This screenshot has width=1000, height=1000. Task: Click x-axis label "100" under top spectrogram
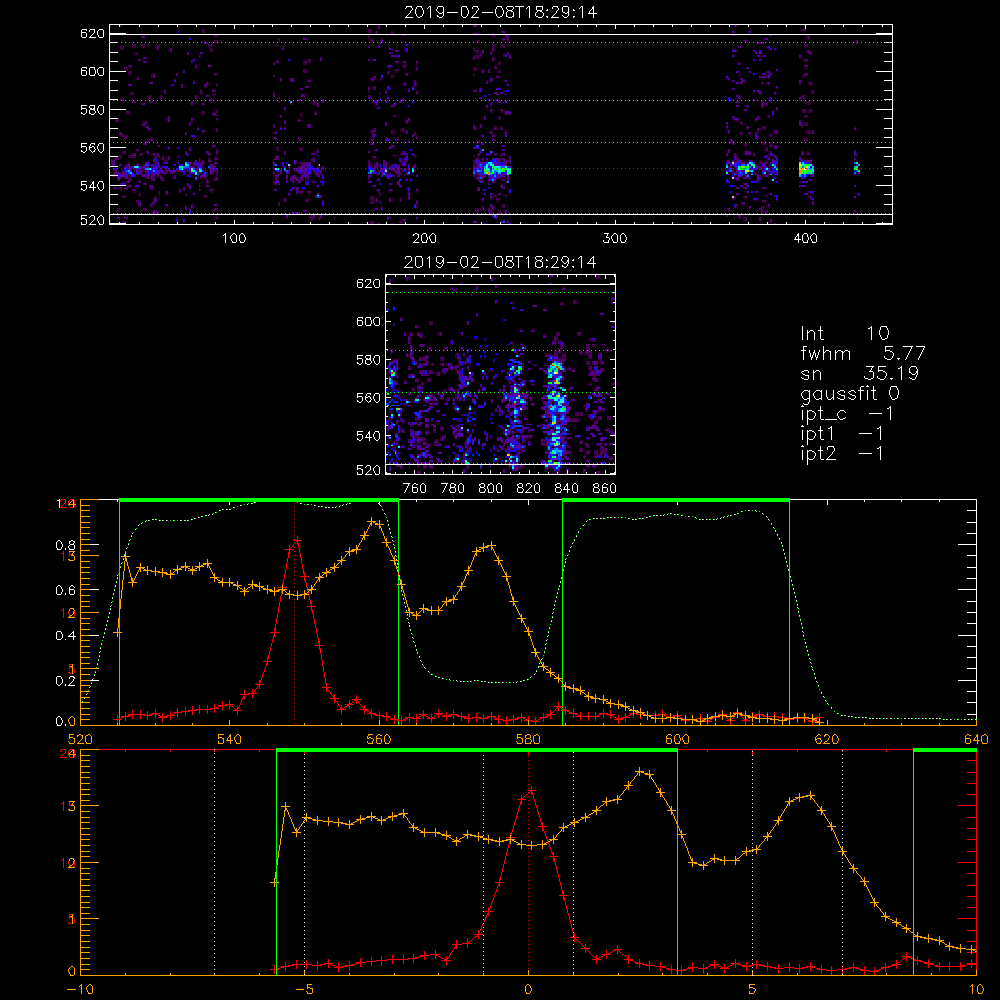point(234,239)
